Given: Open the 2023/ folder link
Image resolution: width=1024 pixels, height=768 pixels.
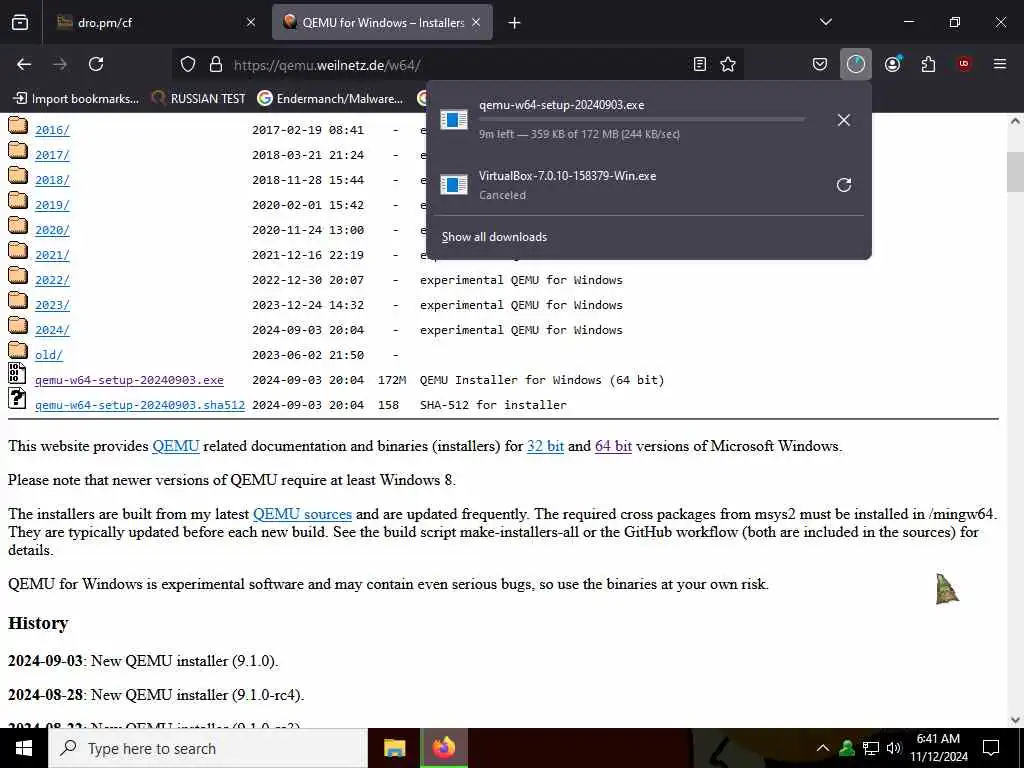Looking at the screenshot, I should click(x=52, y=305).
